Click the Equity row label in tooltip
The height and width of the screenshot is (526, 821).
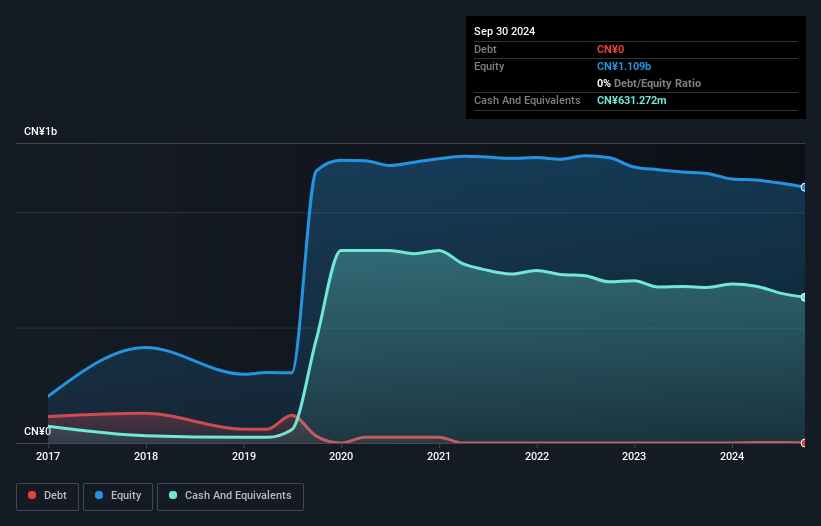(489, 66)
